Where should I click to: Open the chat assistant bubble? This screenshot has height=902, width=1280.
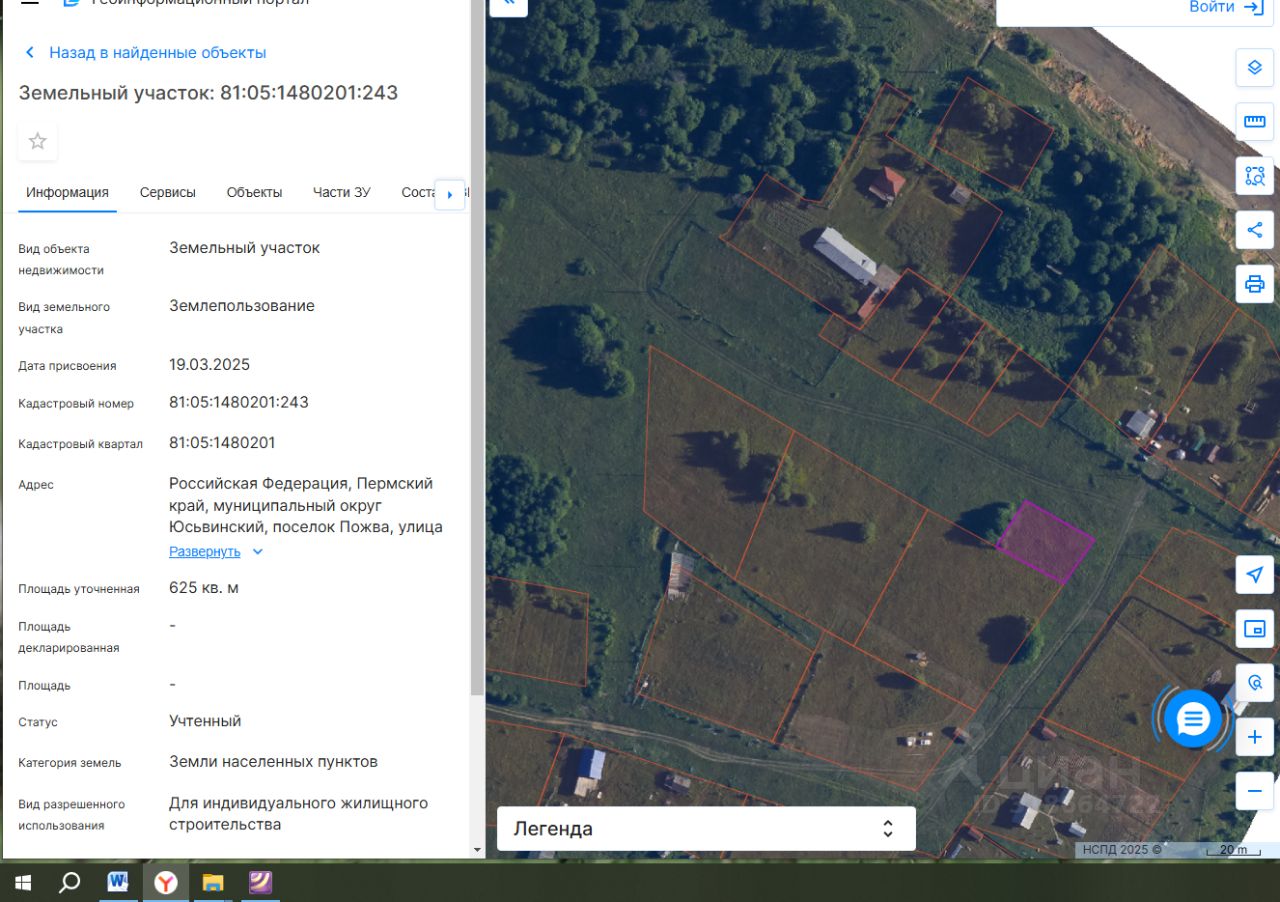(x=1193, y=718)
